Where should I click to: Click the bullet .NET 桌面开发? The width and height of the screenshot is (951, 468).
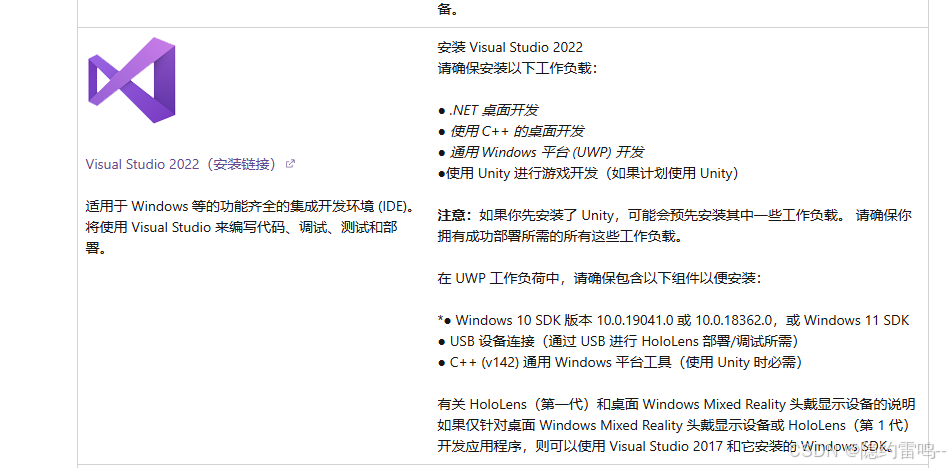coord(488,110)
